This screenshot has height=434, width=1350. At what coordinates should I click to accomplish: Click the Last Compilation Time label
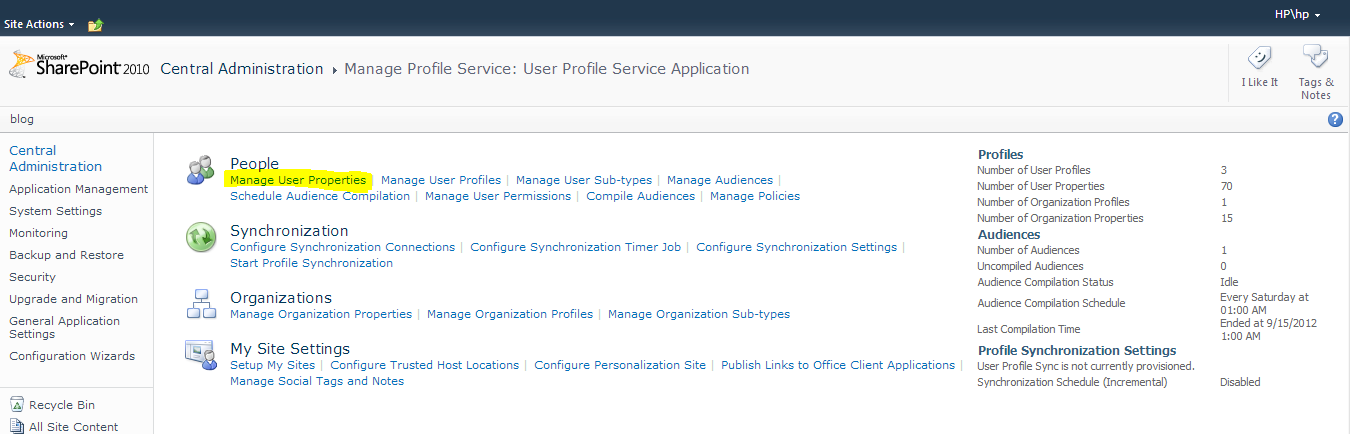[x=1028, y=329]
